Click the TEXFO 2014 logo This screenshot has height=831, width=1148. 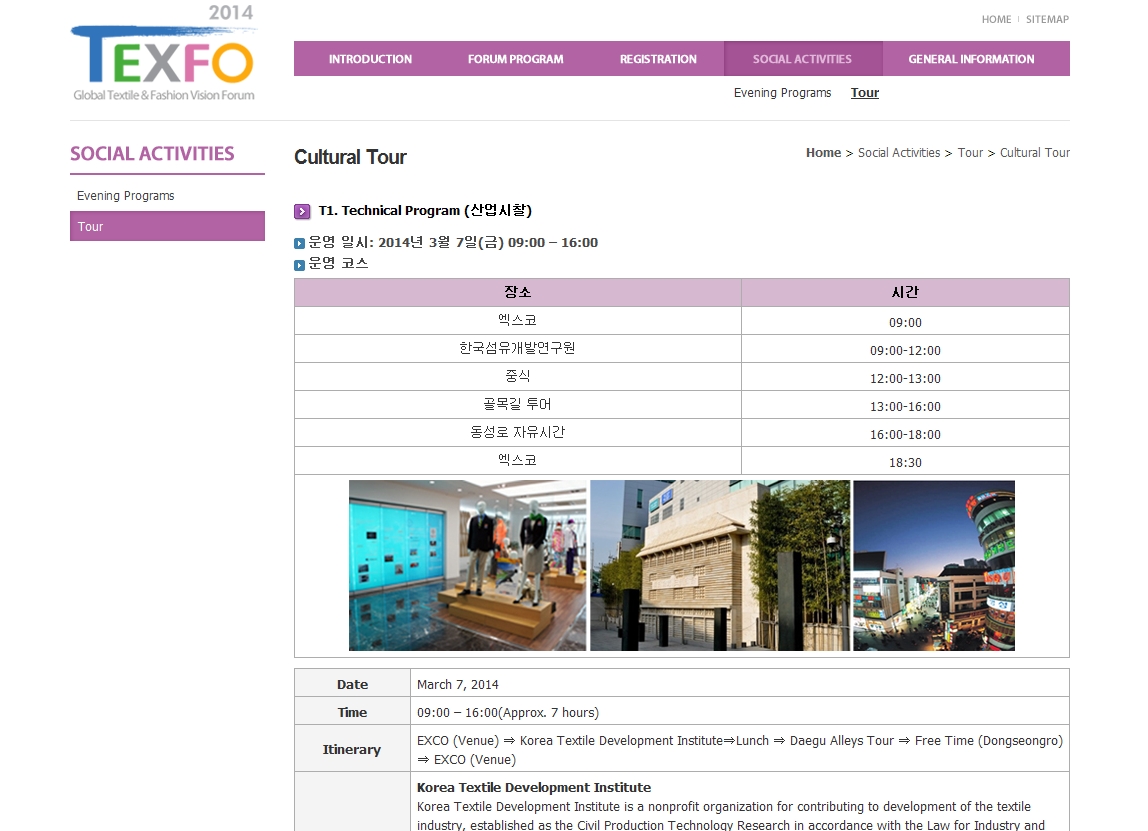163,53
